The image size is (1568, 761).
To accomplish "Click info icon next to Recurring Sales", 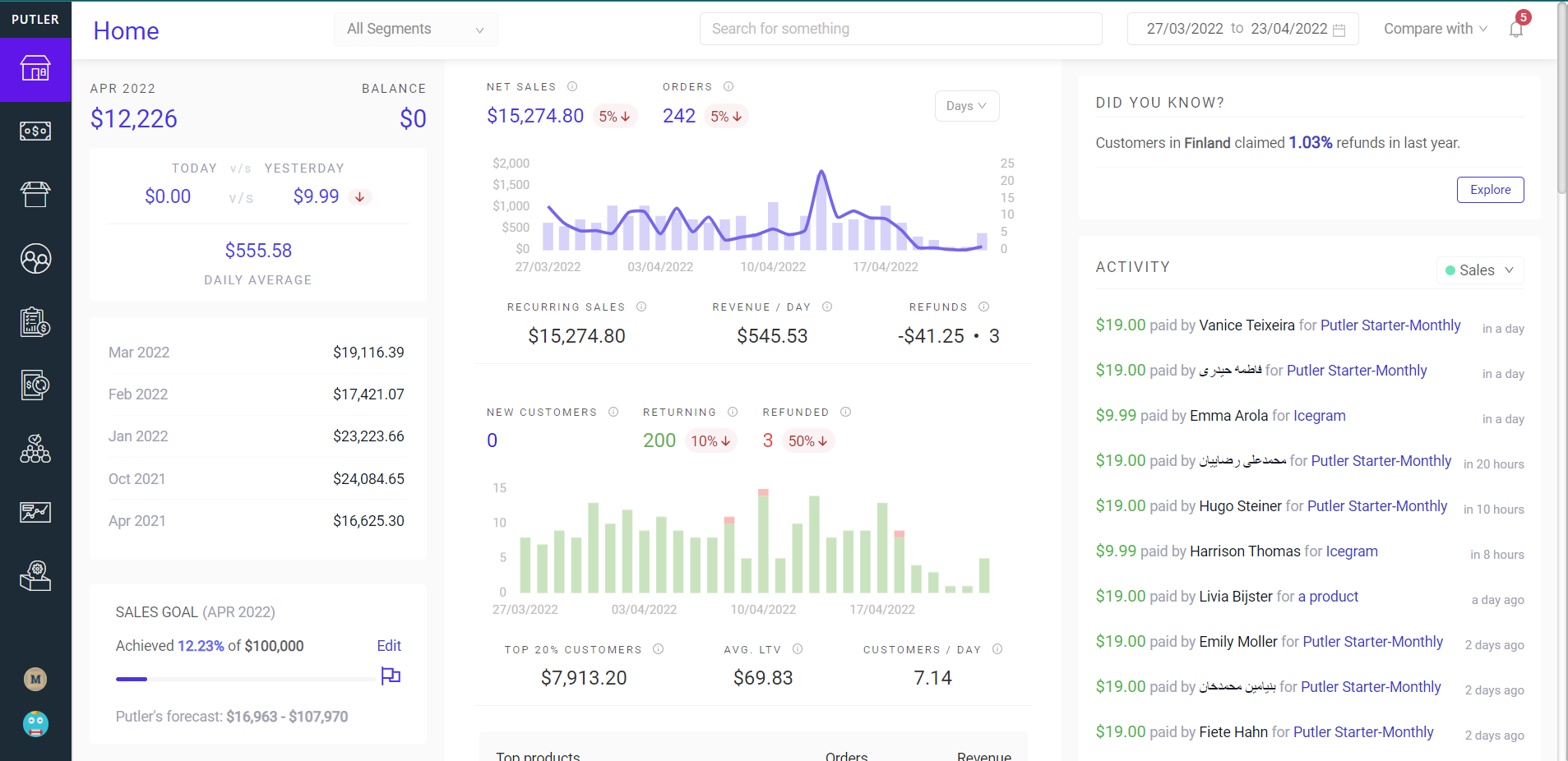I will click(641, 307).
